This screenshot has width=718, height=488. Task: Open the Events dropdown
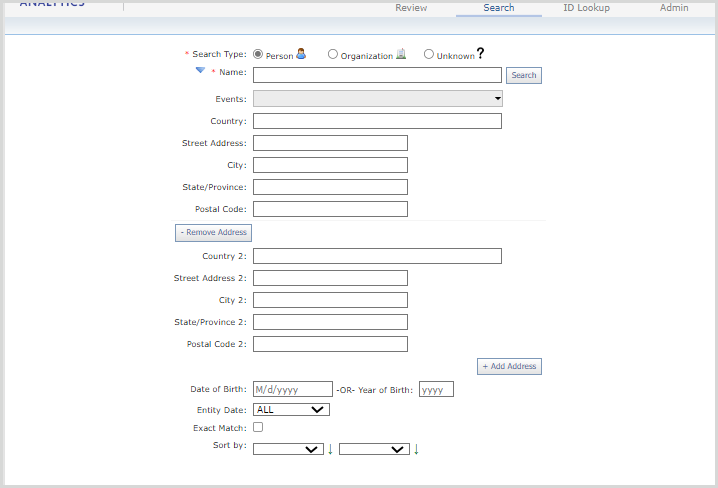(378, 98)
